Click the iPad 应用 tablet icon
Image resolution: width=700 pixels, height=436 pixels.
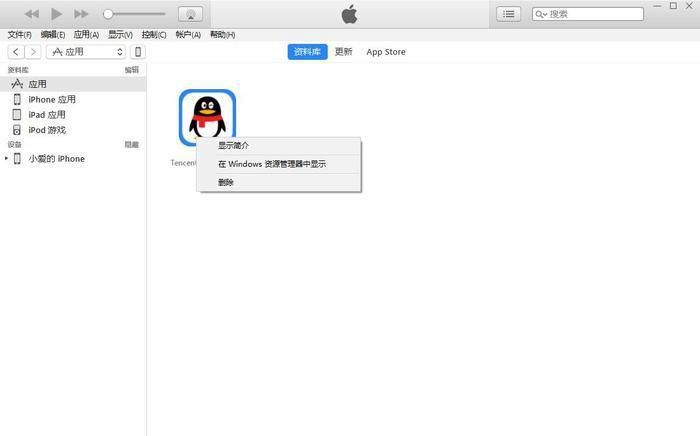click(x=17, y=115)
